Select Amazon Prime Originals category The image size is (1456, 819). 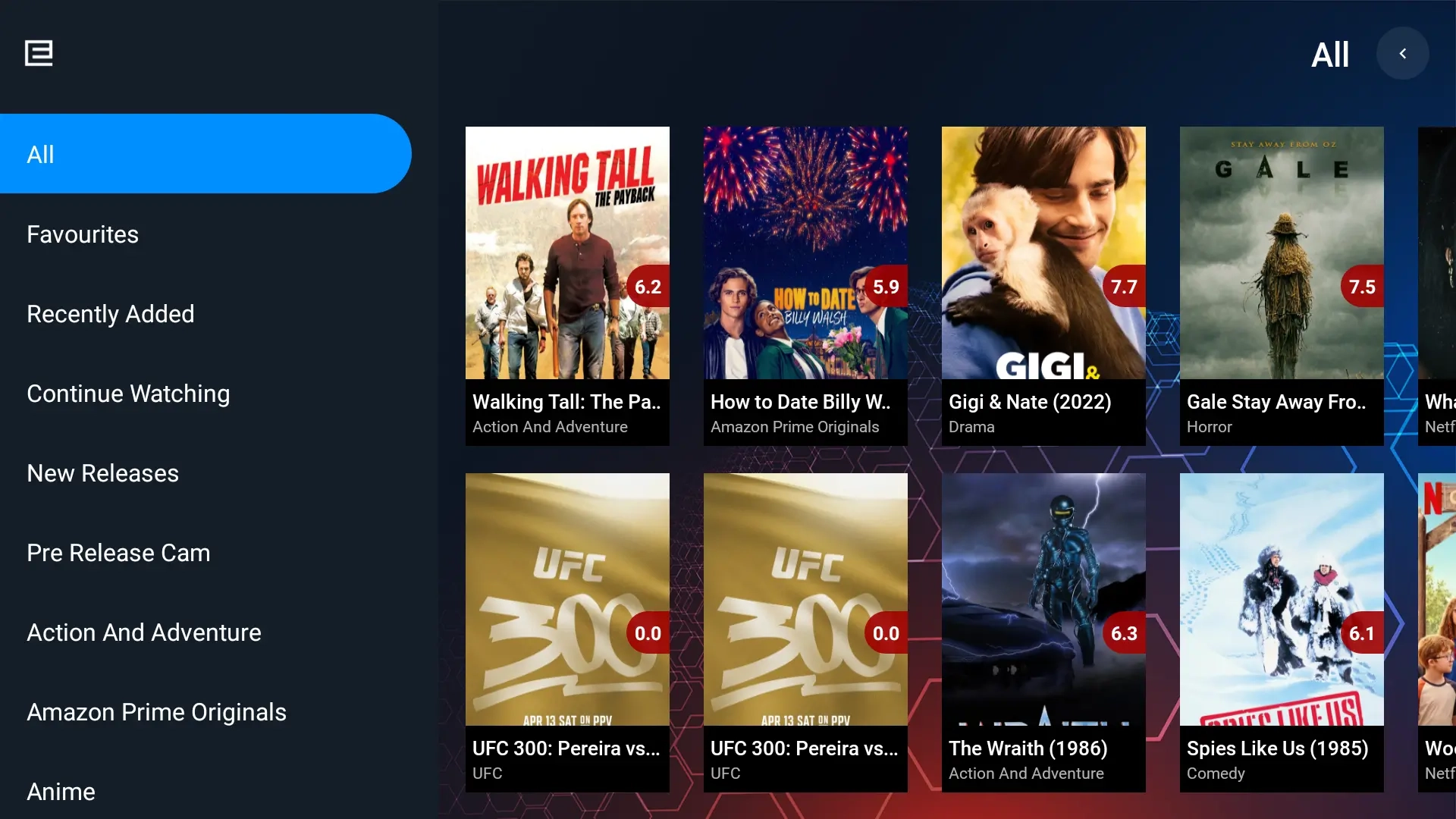pyautogui.click(x=157, y=712)
